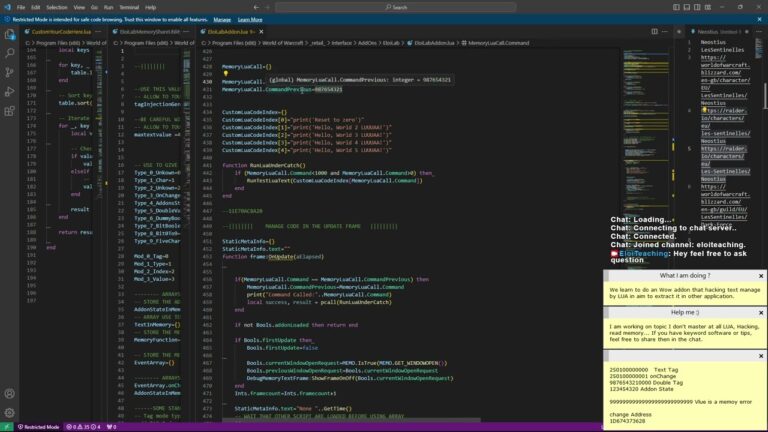The width and height of the screenshot is (768, 432).
Task: Click the main editor minimap
Action: [646, 132]
